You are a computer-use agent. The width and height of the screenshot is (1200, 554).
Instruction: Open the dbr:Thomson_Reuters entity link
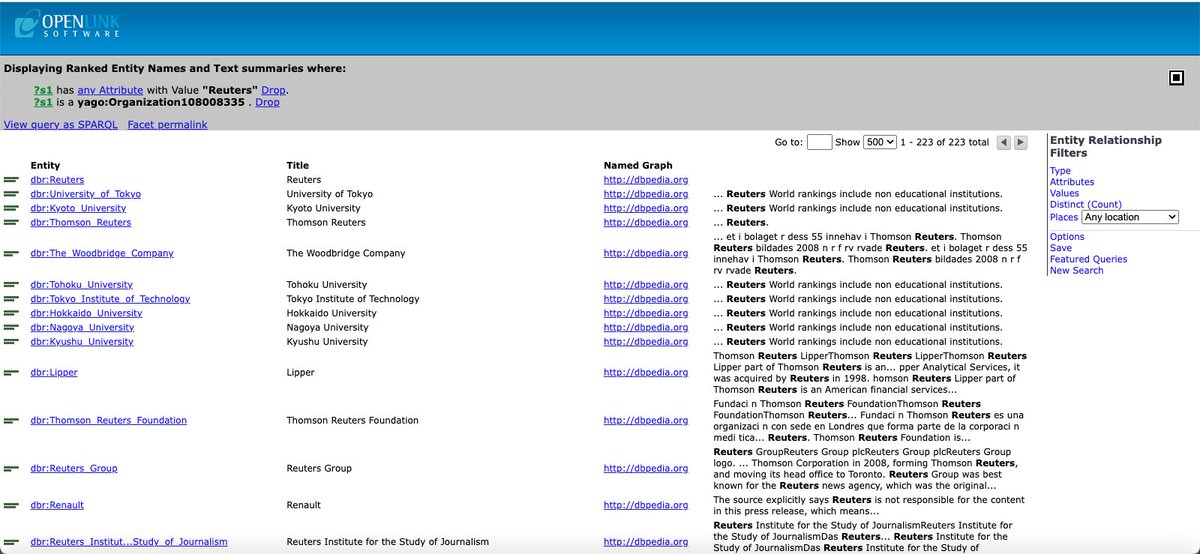tap(81, 222)
